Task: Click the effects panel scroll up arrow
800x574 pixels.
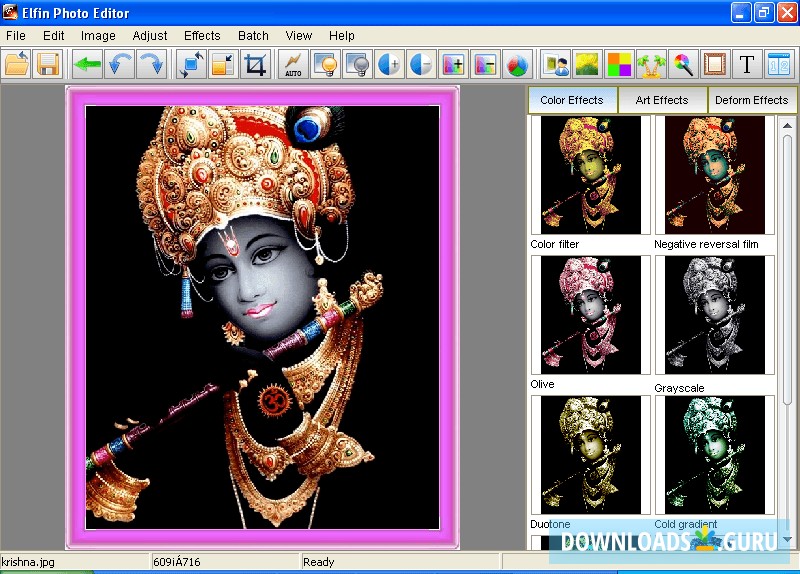Action: [x=788, y=124]
